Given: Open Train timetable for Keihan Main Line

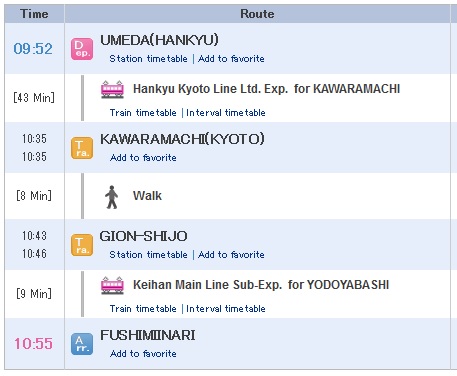Looking at the screenshot, I should coord(143,309).
